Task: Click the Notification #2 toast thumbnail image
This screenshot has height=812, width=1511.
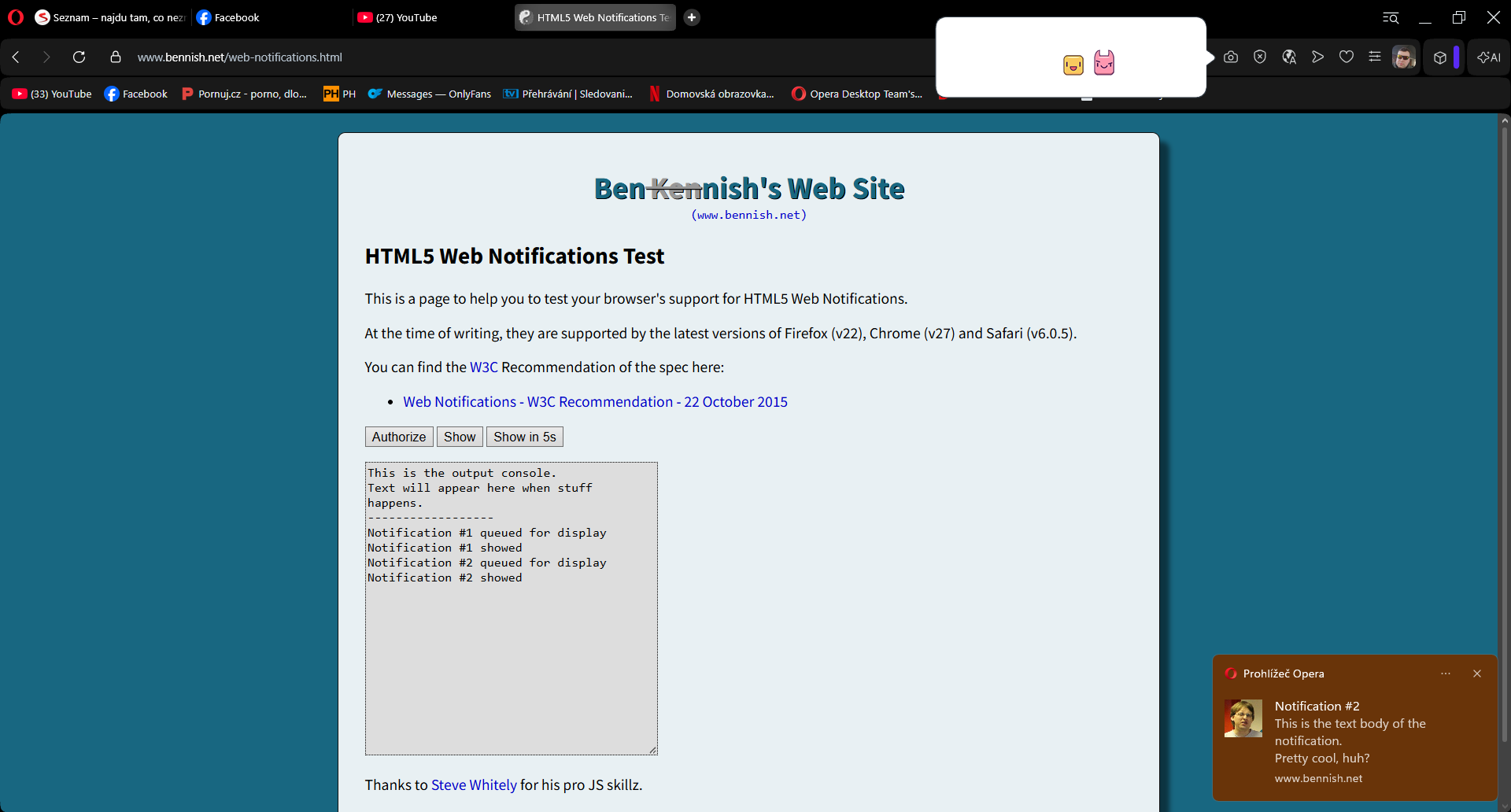Action: 1243,718
